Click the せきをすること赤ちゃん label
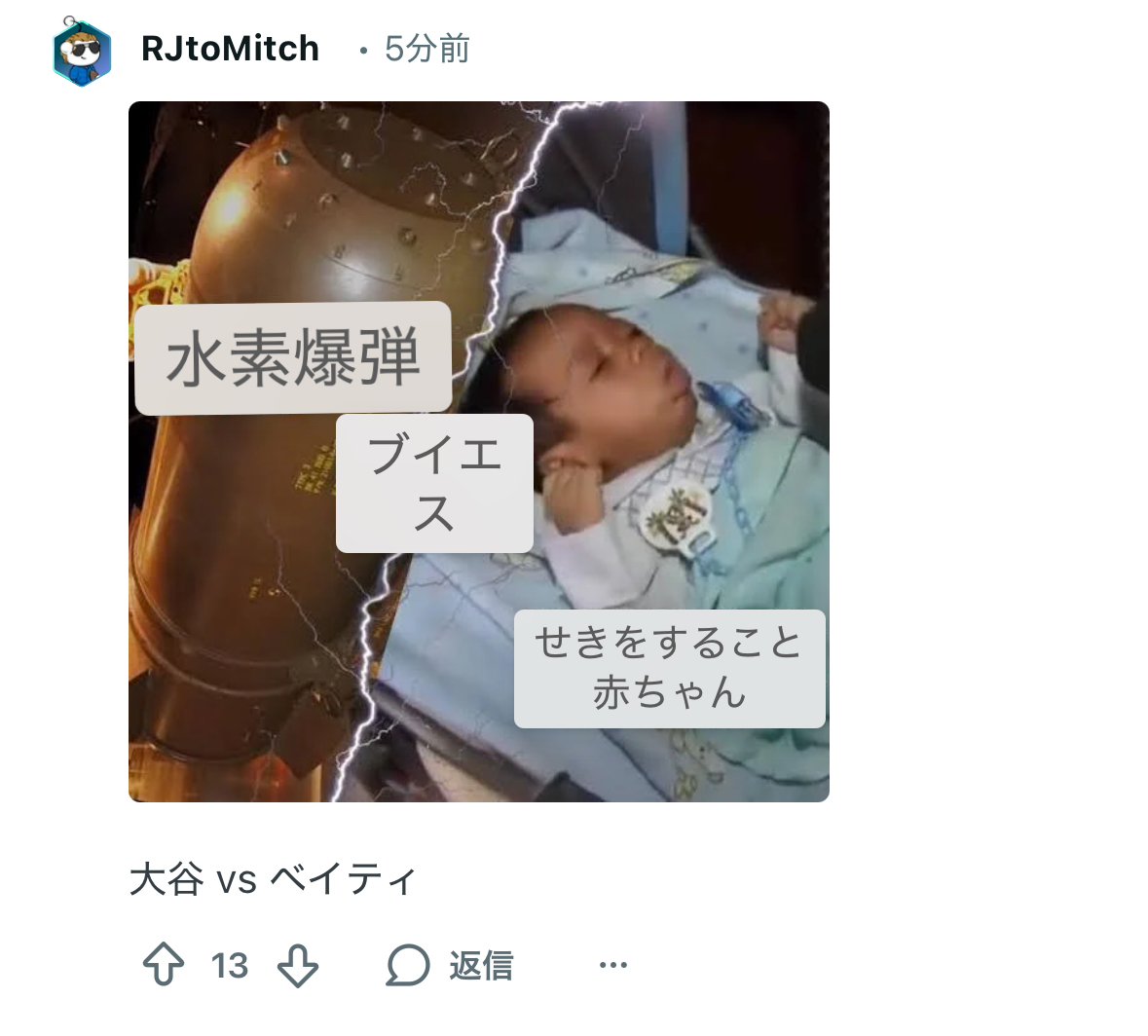The width and height of the screenshot is (1148, 1036). pos(669,668)
